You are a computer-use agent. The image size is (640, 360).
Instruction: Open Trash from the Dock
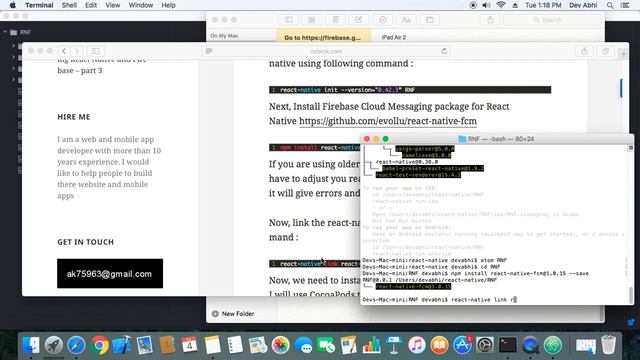608,345
